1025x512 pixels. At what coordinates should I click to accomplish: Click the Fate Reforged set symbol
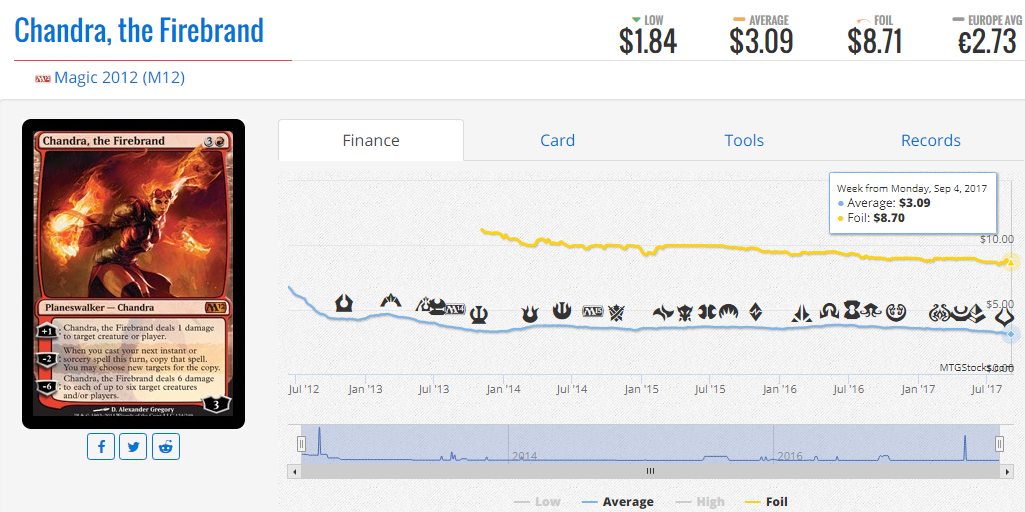664,312
